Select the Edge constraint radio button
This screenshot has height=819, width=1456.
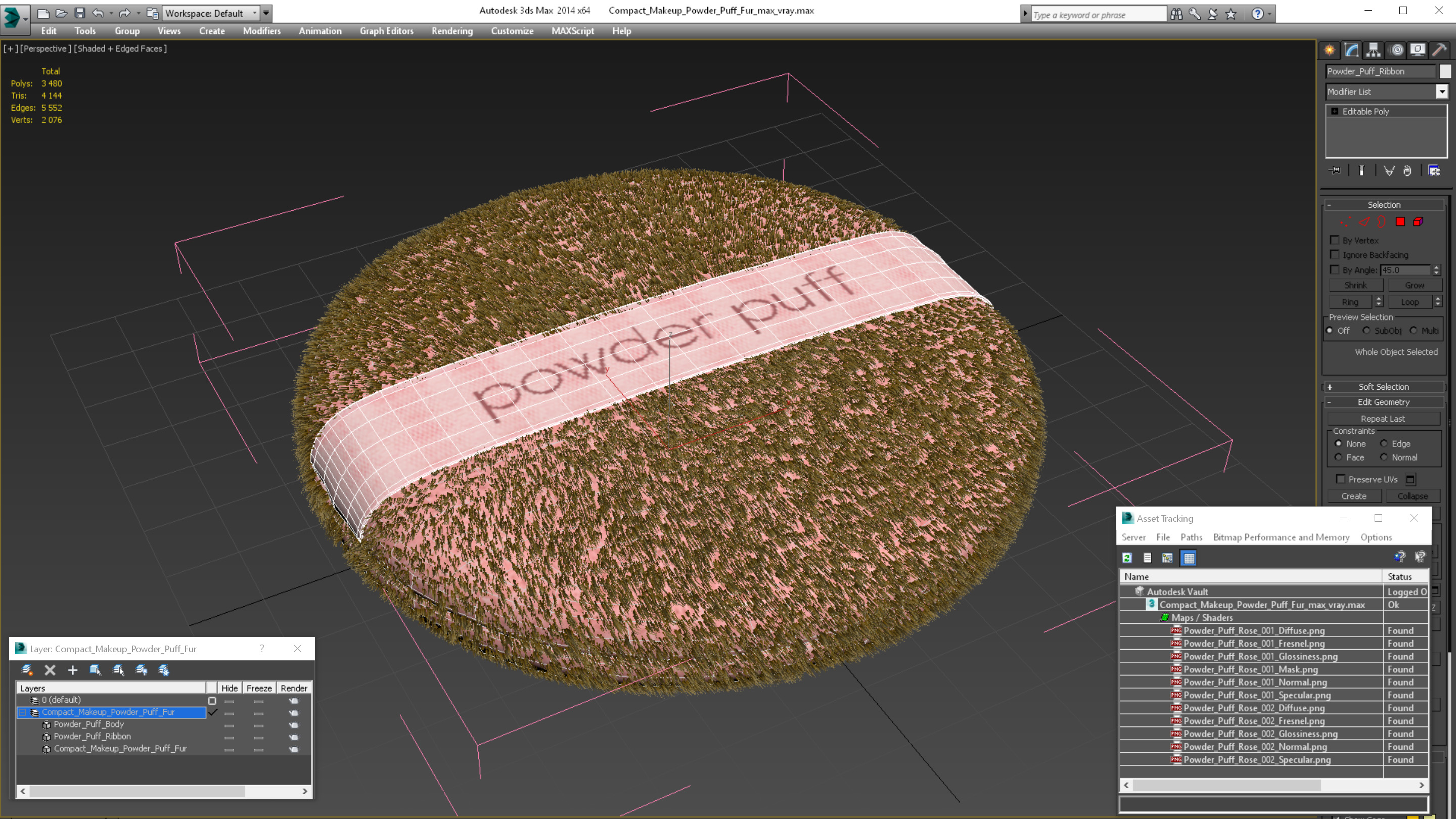point(1384,444)
